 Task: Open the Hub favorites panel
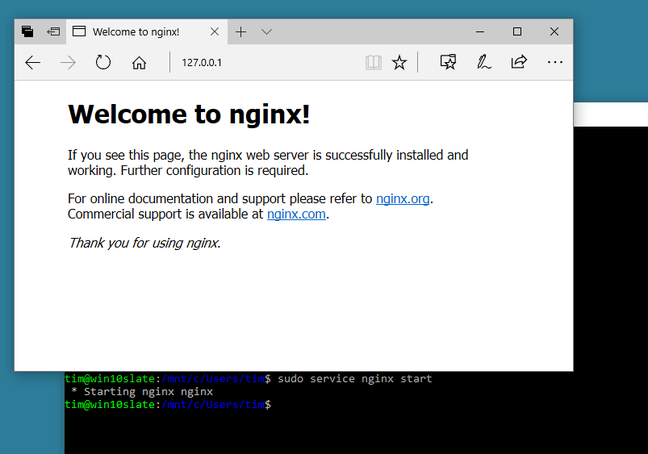click(x=448, y=62)
